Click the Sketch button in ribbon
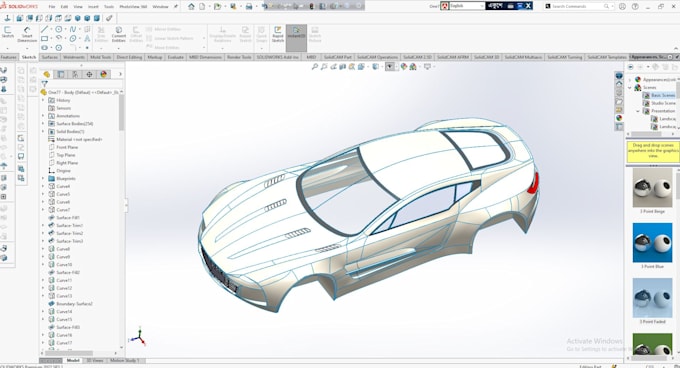This screenshot has width=680, height=368. click(x=7, y=33)
